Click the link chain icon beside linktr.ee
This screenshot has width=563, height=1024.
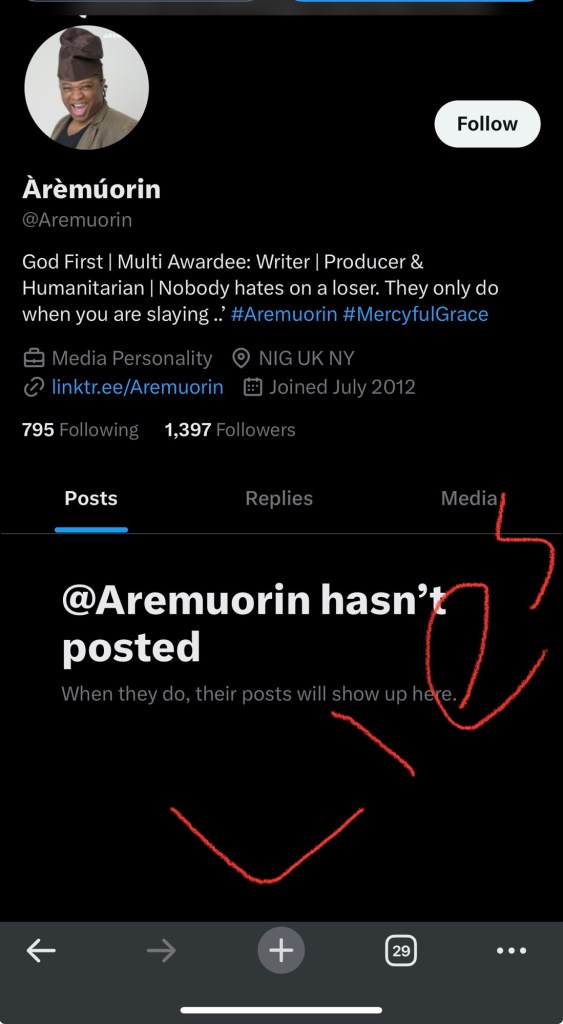33,387
